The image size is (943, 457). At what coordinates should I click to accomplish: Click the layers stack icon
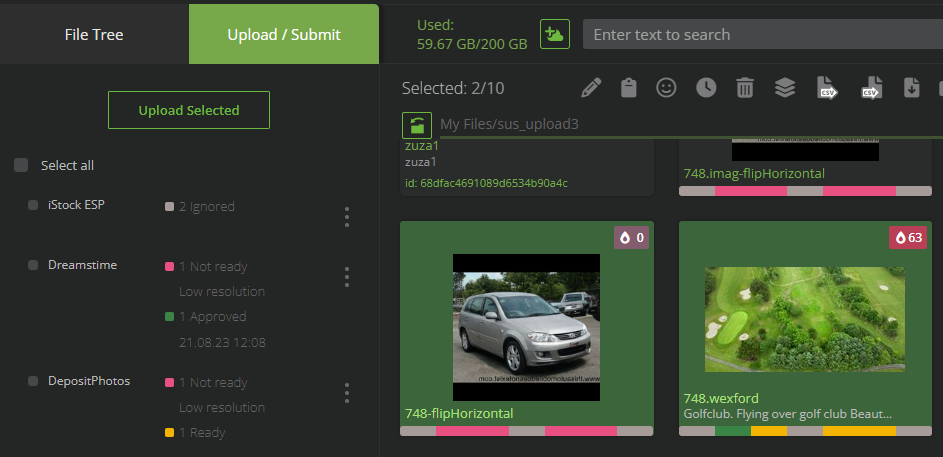pyautogui.click(x=785, y=88)
